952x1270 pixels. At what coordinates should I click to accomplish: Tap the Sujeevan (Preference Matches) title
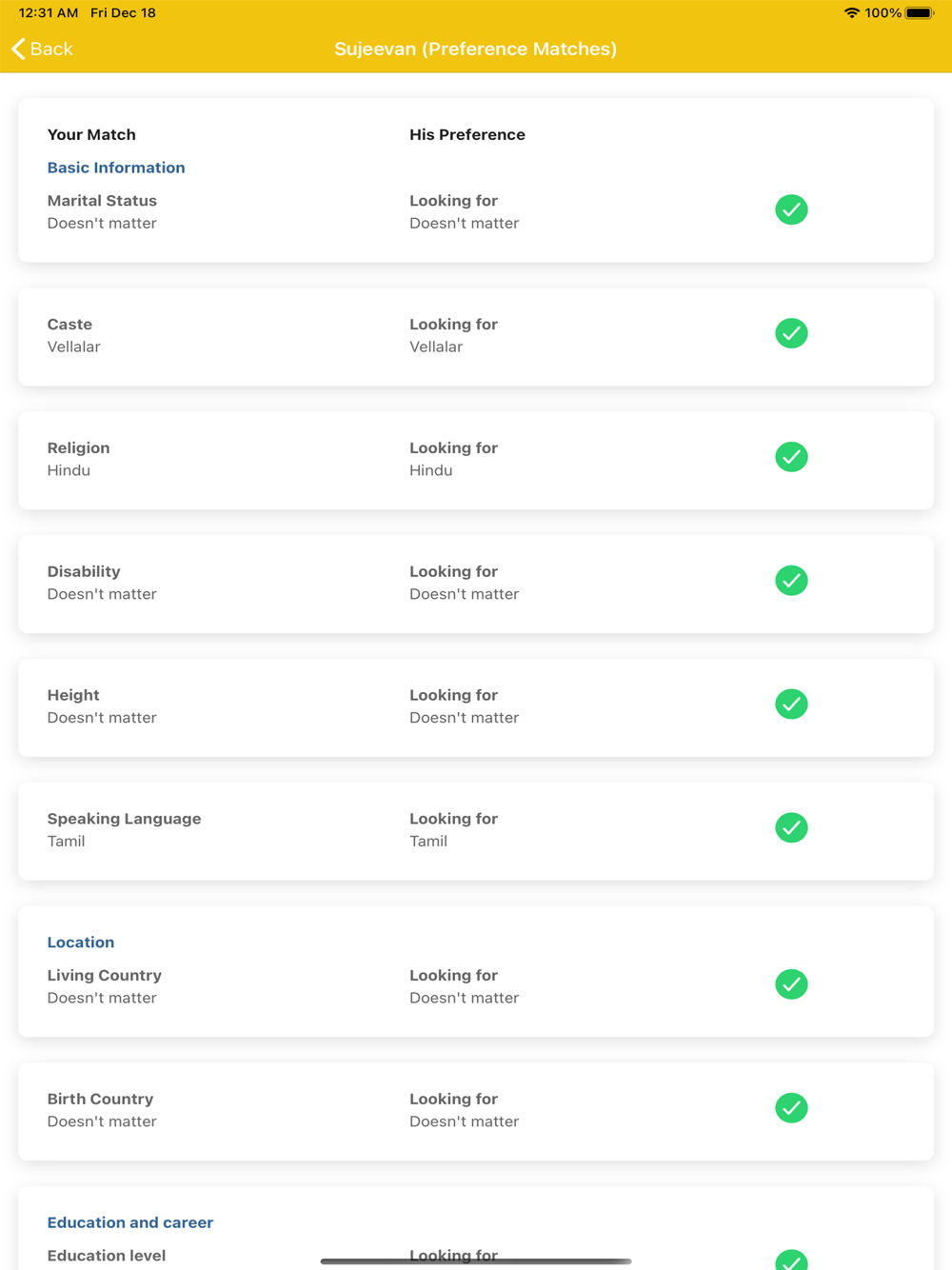pos(475,49)
